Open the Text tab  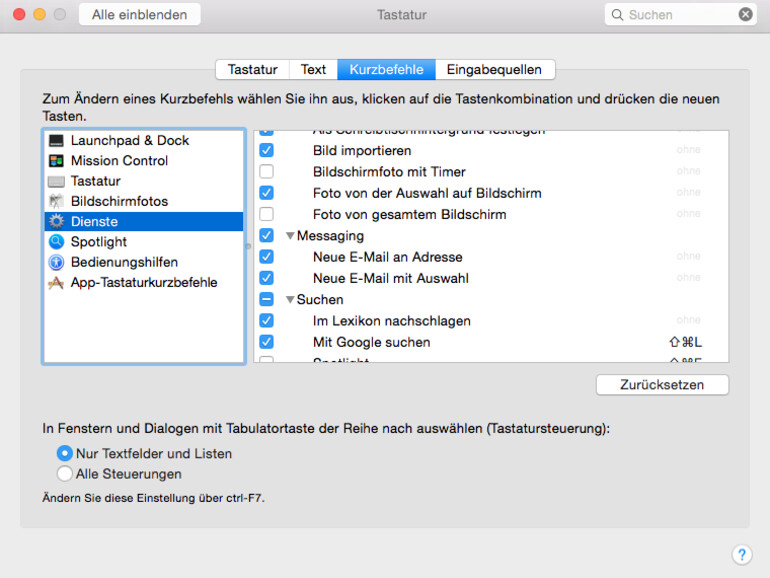[313, 70]
